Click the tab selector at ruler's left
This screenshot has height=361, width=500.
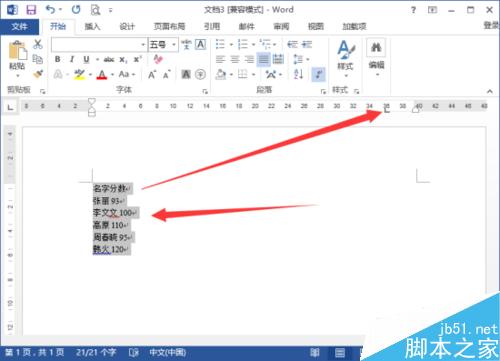(x=11, y=107)
